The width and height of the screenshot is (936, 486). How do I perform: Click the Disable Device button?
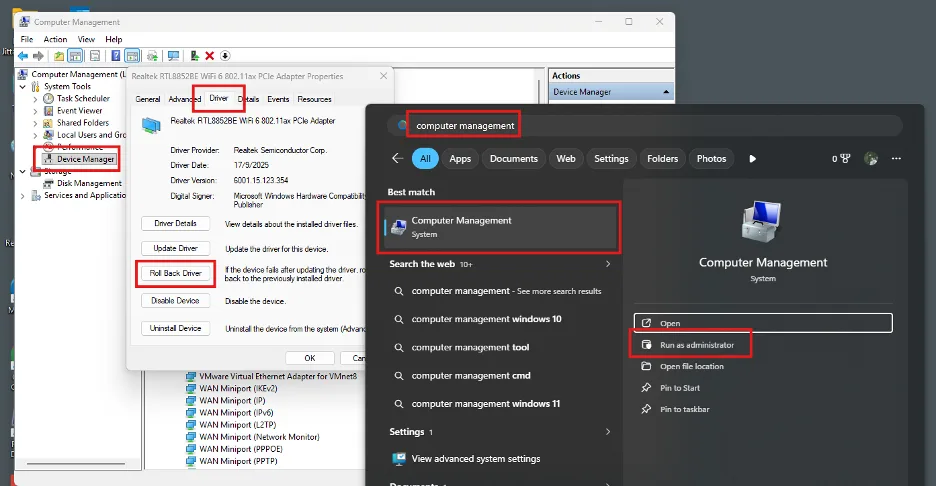coord(176,300)
